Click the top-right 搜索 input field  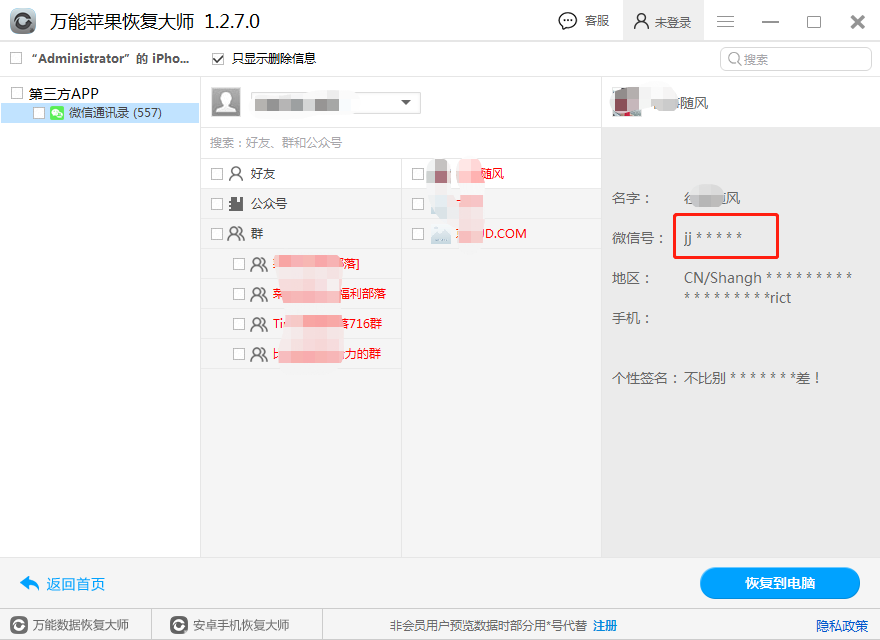coord(795,59)
